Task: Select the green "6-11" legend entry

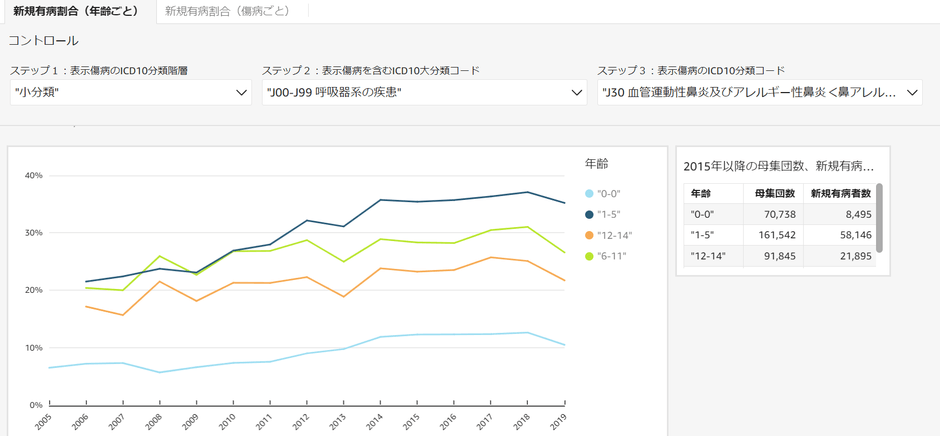Action: click(610, 257)
